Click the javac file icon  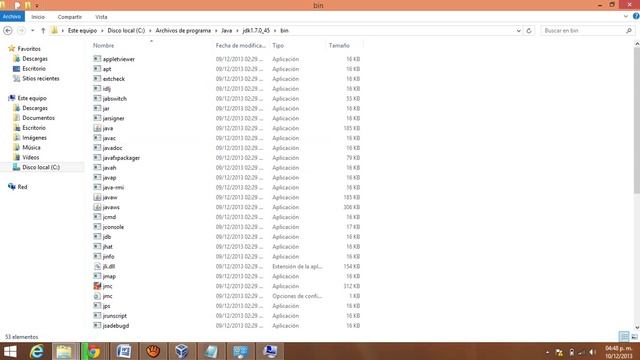coord(97,138)
